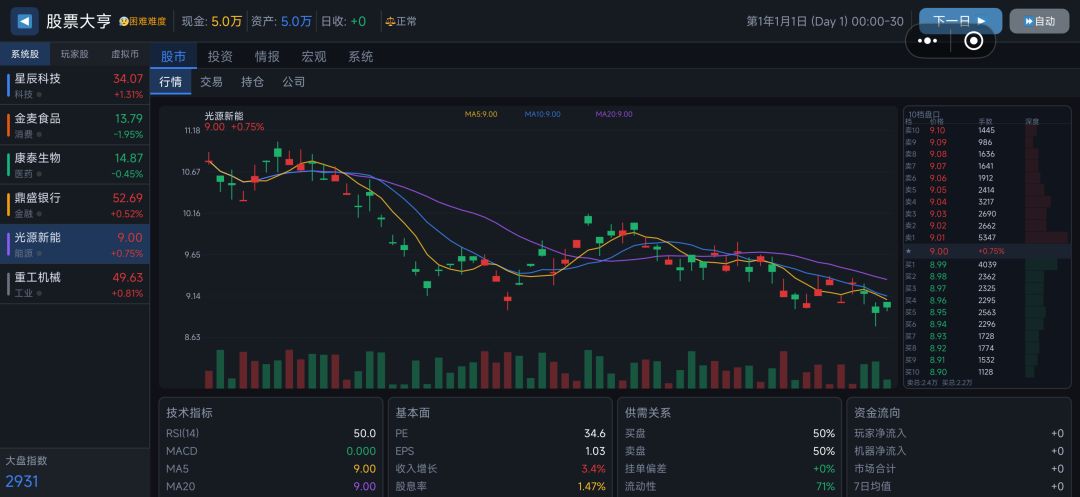Select 星辰科技 in the stock list
This screenshot has width=1080, height=497.
(x=74, y=85)
